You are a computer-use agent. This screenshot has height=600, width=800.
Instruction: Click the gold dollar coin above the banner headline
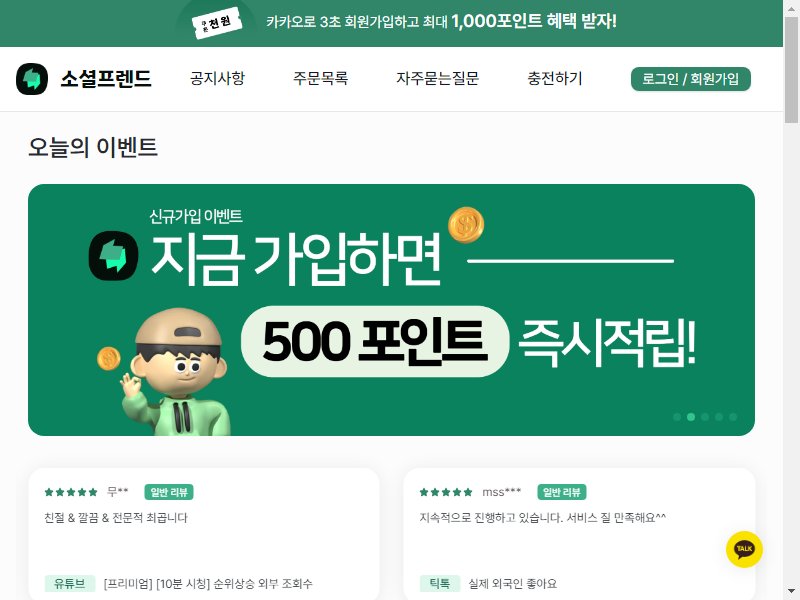466,224
